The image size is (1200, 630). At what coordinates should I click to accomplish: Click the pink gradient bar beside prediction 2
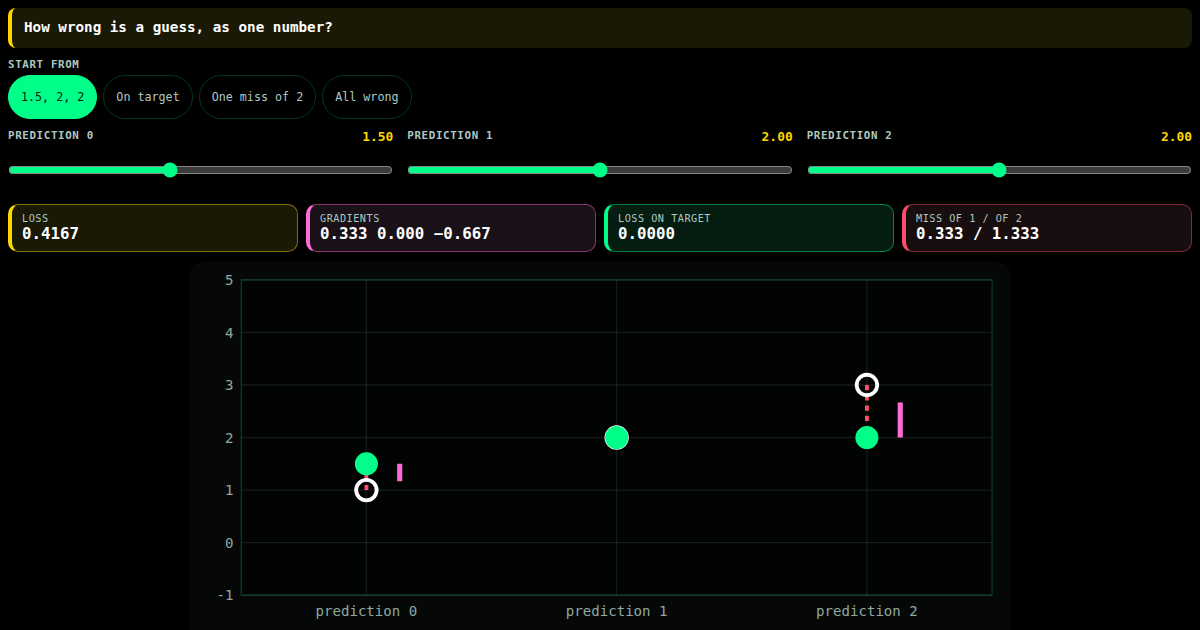click(900, 420)
